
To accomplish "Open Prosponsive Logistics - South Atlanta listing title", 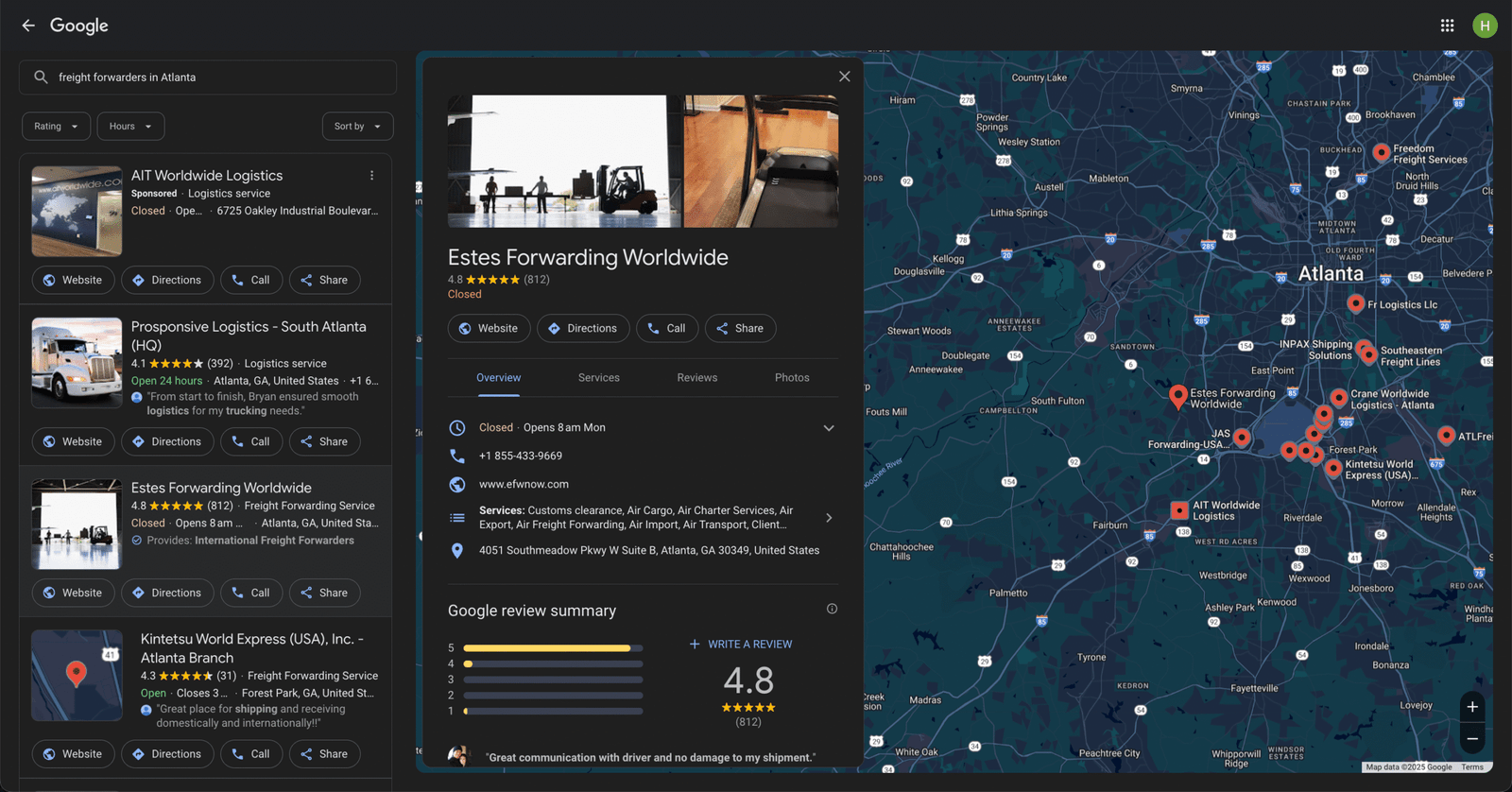I will (x=249, y=336).
